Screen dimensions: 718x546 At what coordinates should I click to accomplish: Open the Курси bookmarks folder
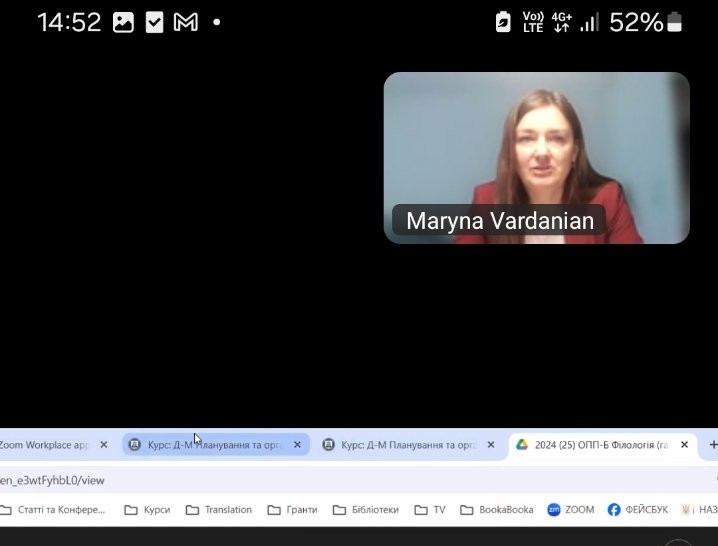(x=146, y=510)
